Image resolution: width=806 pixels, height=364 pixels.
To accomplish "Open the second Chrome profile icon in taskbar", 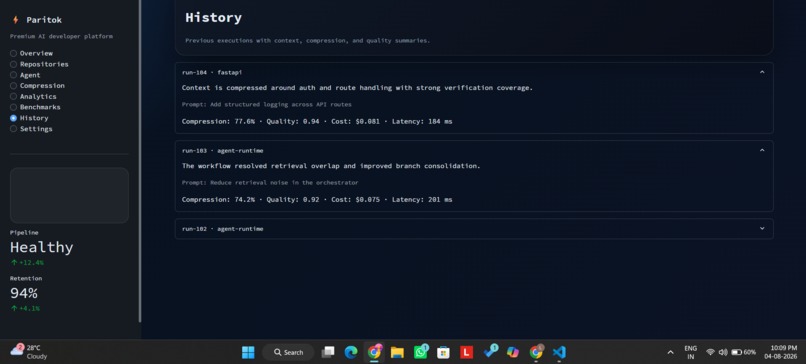I will pyautogui.click(x=536, y=352).
